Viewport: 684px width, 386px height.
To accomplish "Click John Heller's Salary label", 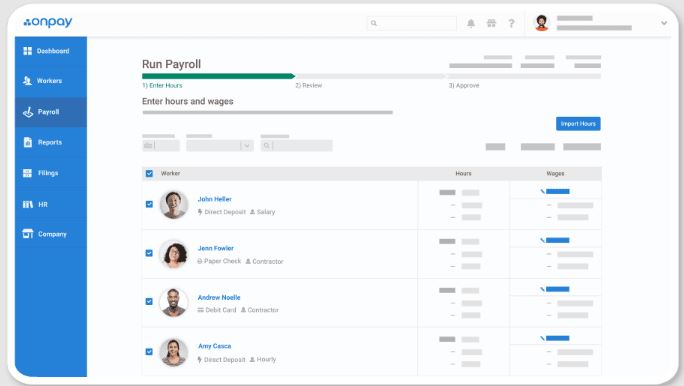I will (266, 212).
